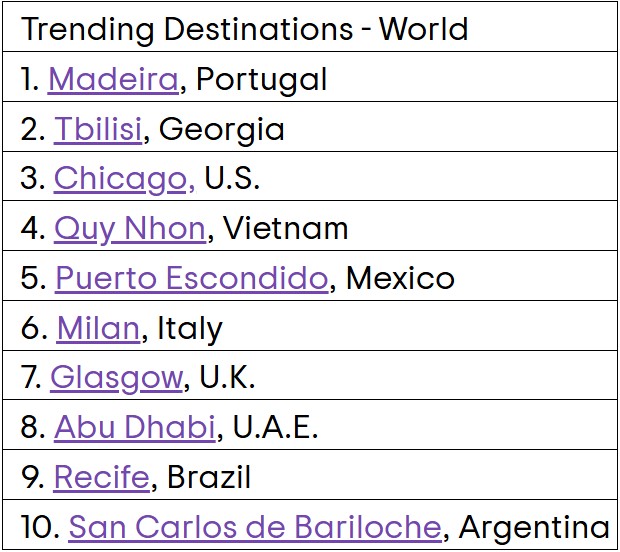Click the Tbilisi hyperlink
Image resolution: width=620 pixels, height=552 pixels.
(x=97, y=129)
